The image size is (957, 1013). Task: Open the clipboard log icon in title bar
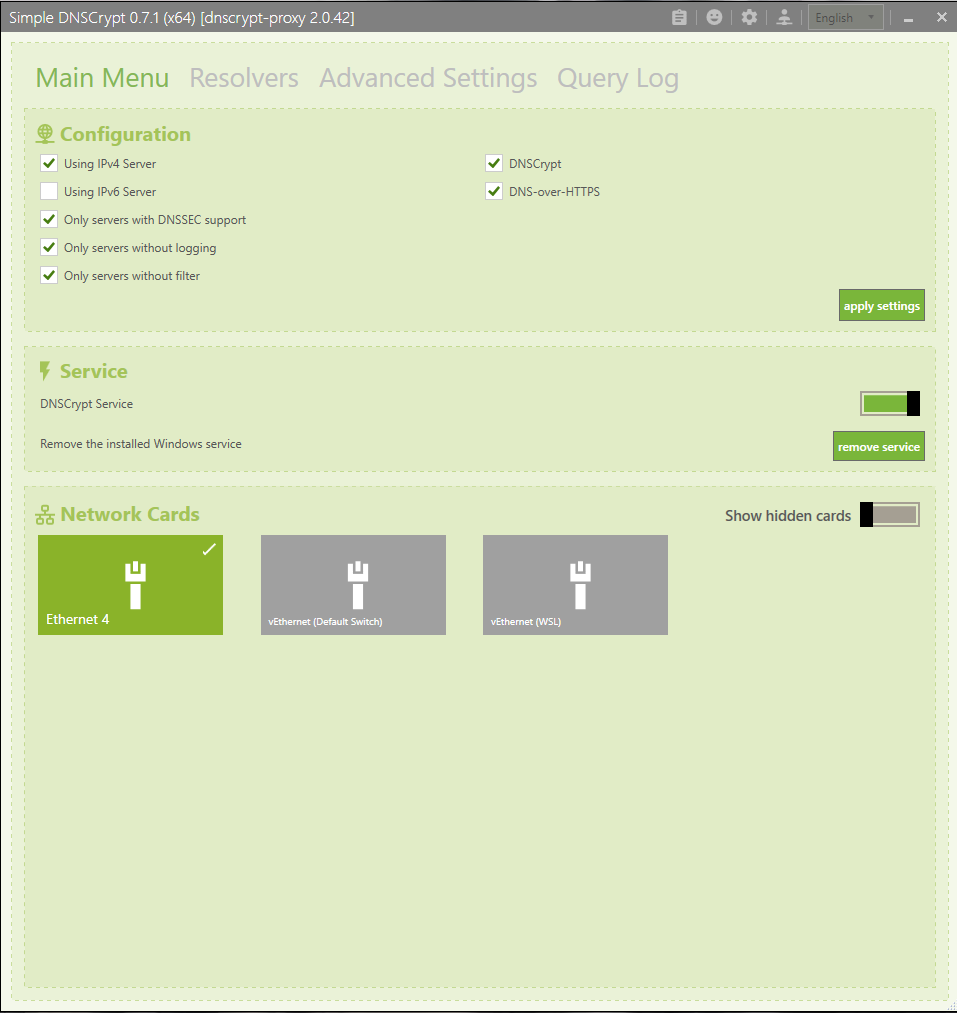coord(679,17)
